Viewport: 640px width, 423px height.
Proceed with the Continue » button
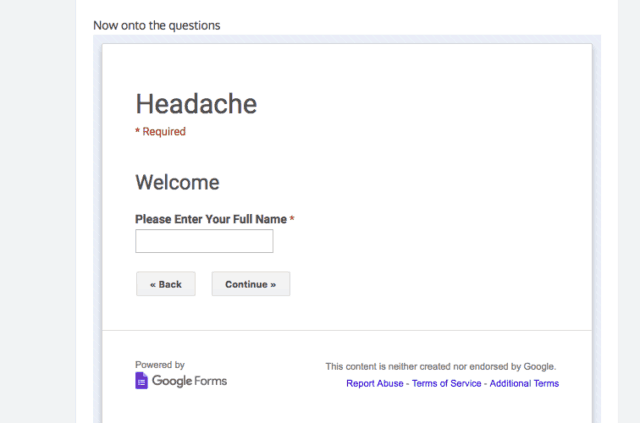pyautogui.click(x=251, y=284)
